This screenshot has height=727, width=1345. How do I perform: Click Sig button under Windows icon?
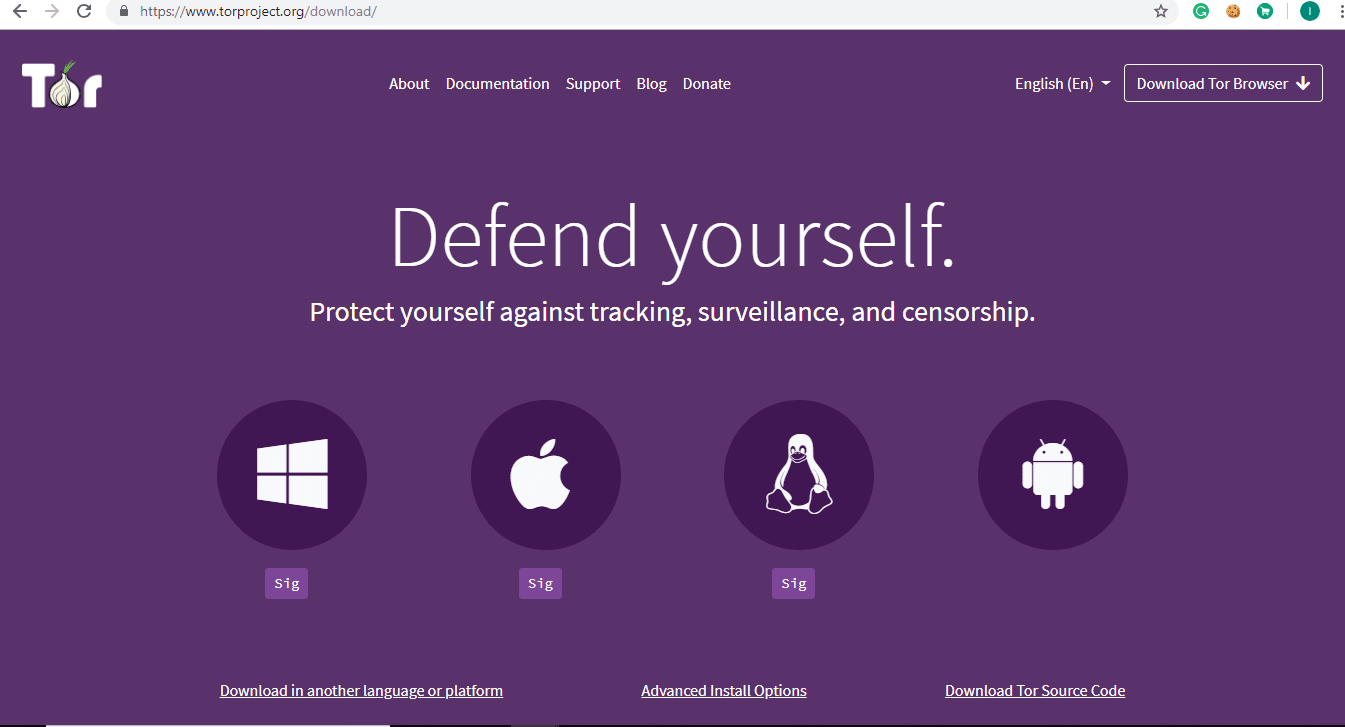click(x=287, y=583)
